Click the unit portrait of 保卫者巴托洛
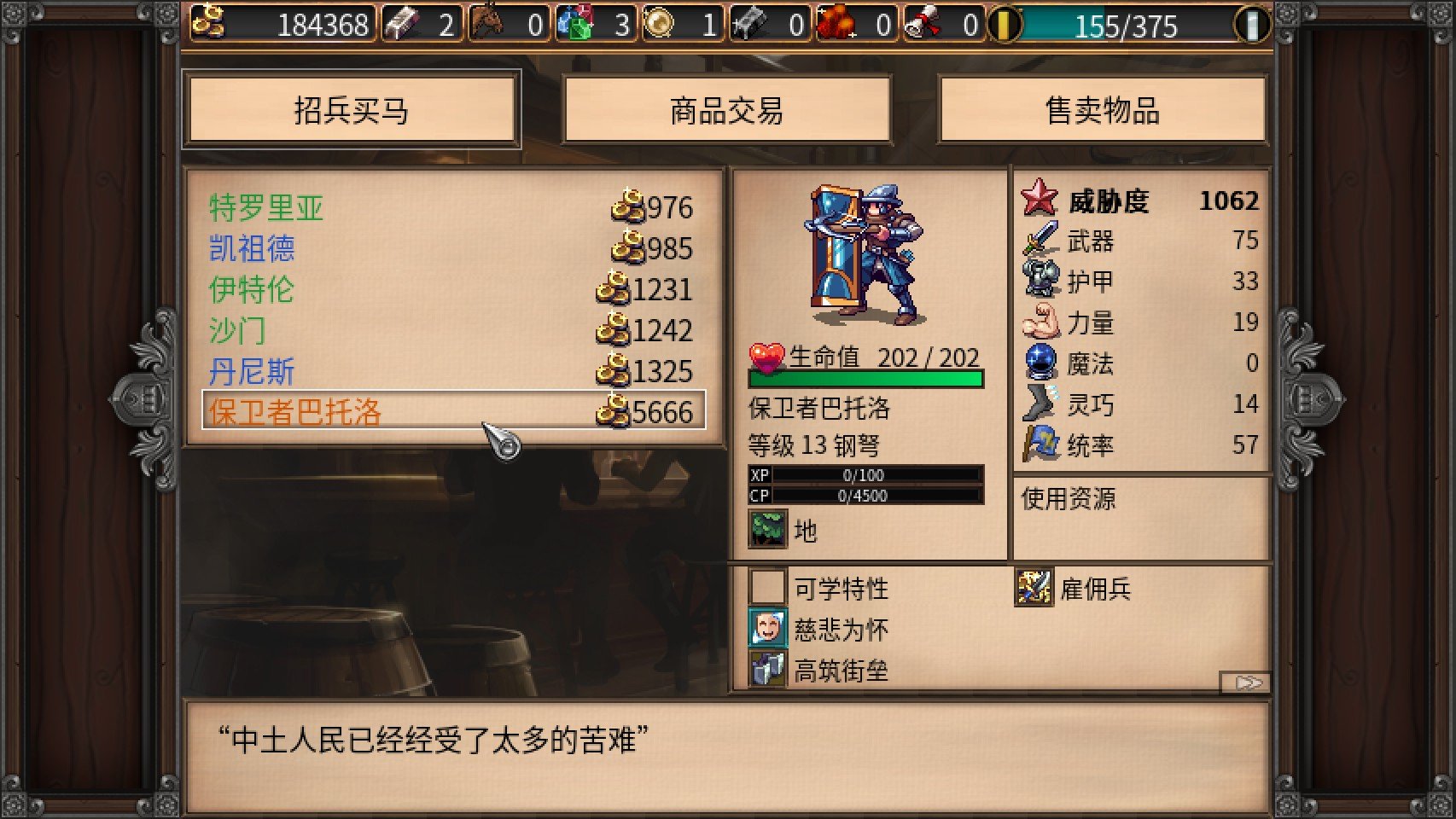 [x=865, y=255]
